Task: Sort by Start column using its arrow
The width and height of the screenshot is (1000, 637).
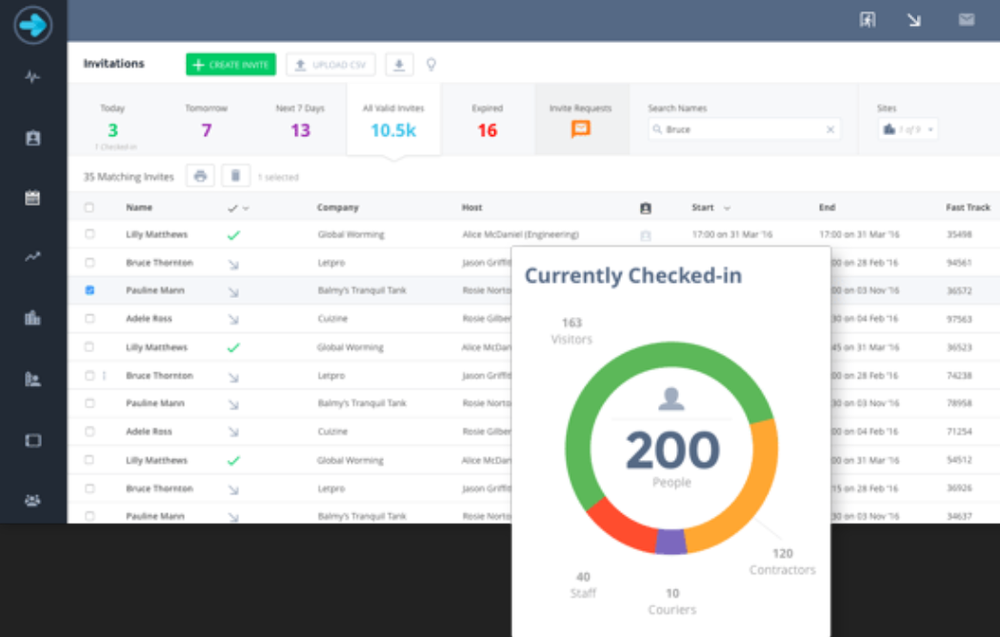Action: 725,207
